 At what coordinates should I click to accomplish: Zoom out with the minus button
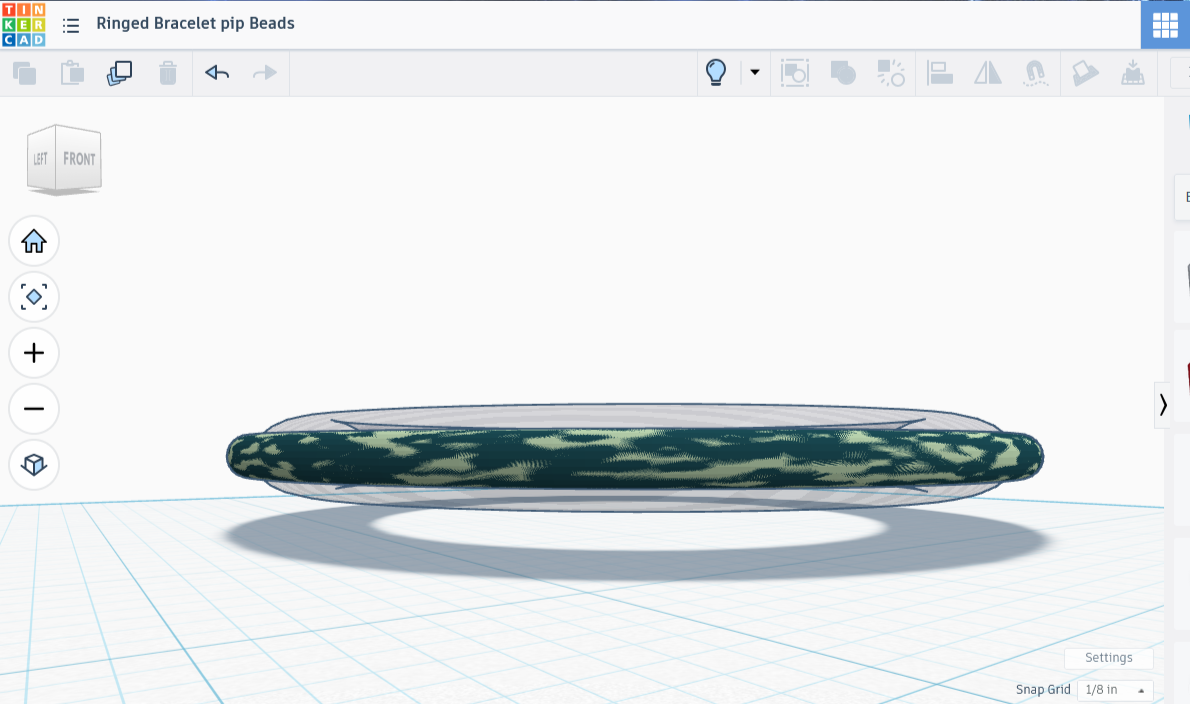33,409
